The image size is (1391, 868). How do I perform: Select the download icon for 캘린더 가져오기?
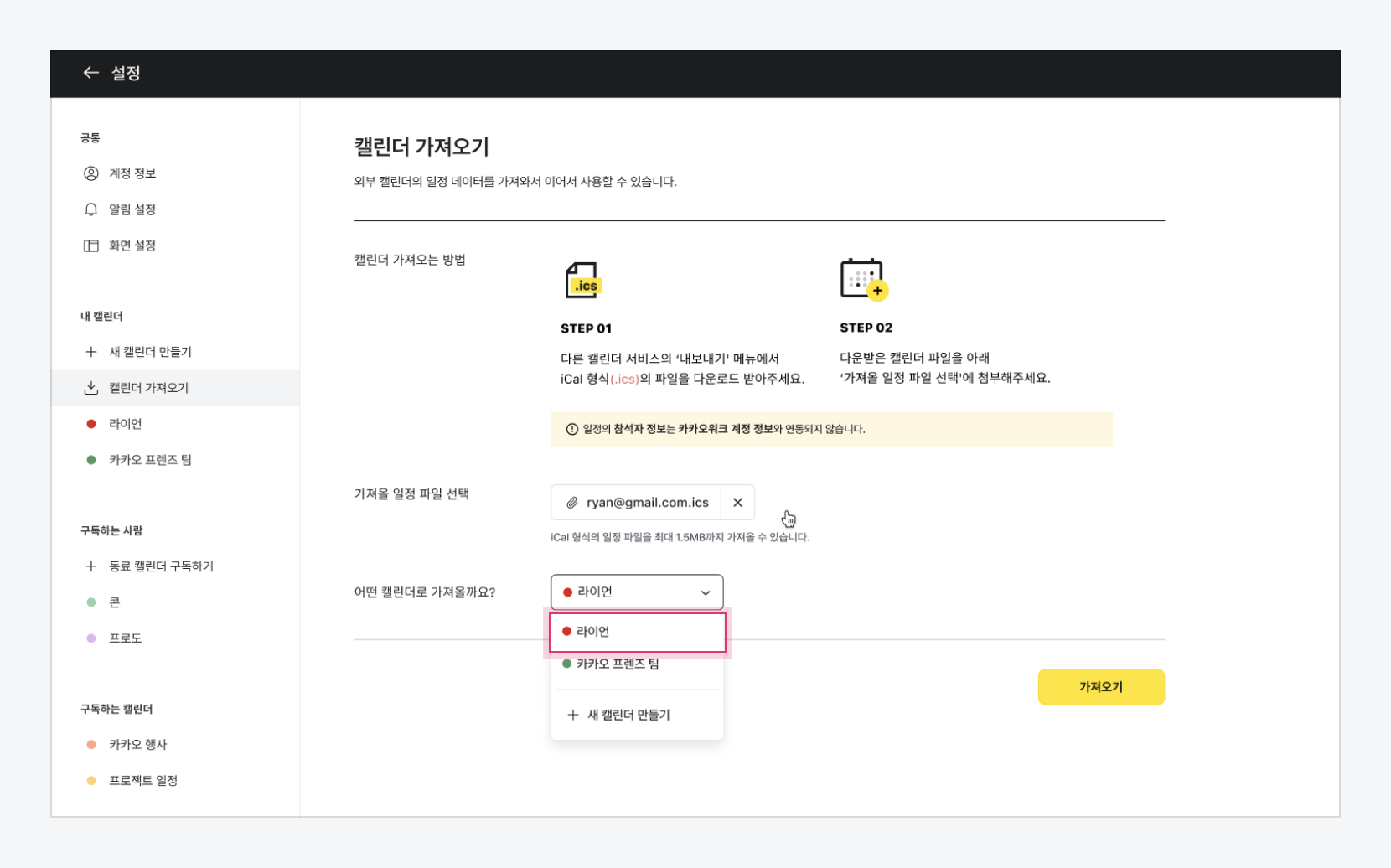coord(91,388)
